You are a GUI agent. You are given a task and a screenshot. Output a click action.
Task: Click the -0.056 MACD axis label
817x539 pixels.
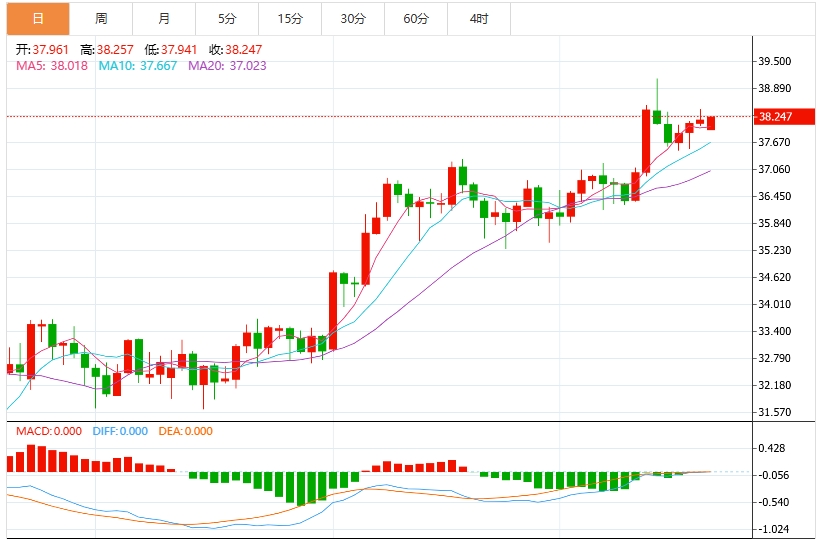pyautogui.click(x=773, y=475)
